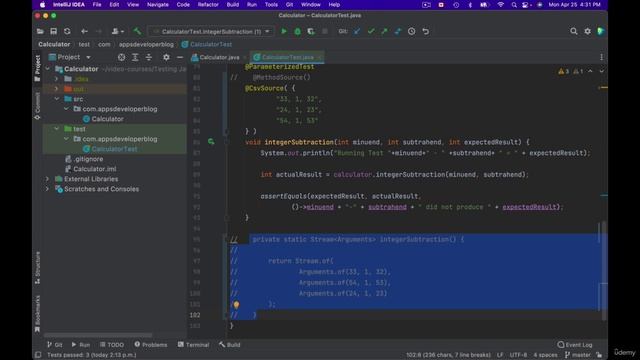
Task: Toggle the Structure side panel tab
Action: pos(38,268)
